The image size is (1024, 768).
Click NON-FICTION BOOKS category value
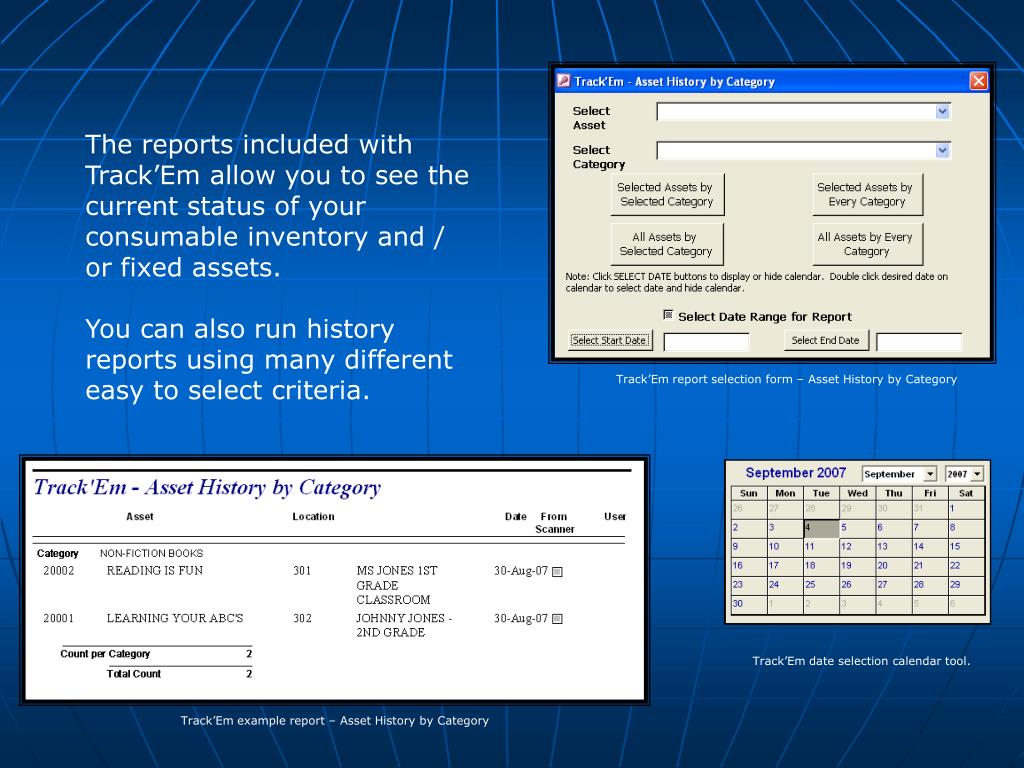pyautogui.click(x=152, y=553)
